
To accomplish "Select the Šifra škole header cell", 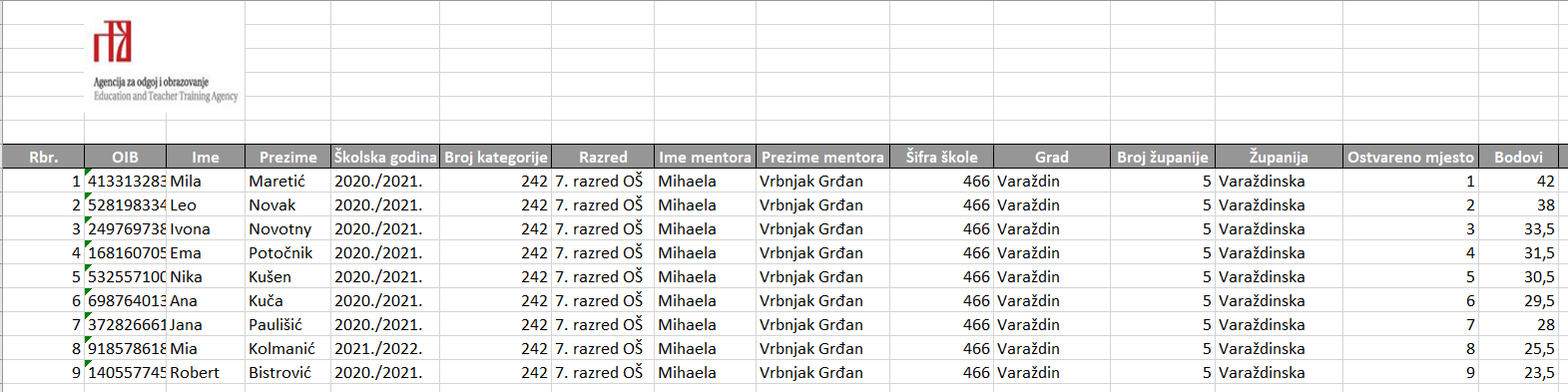I will 942,157.
